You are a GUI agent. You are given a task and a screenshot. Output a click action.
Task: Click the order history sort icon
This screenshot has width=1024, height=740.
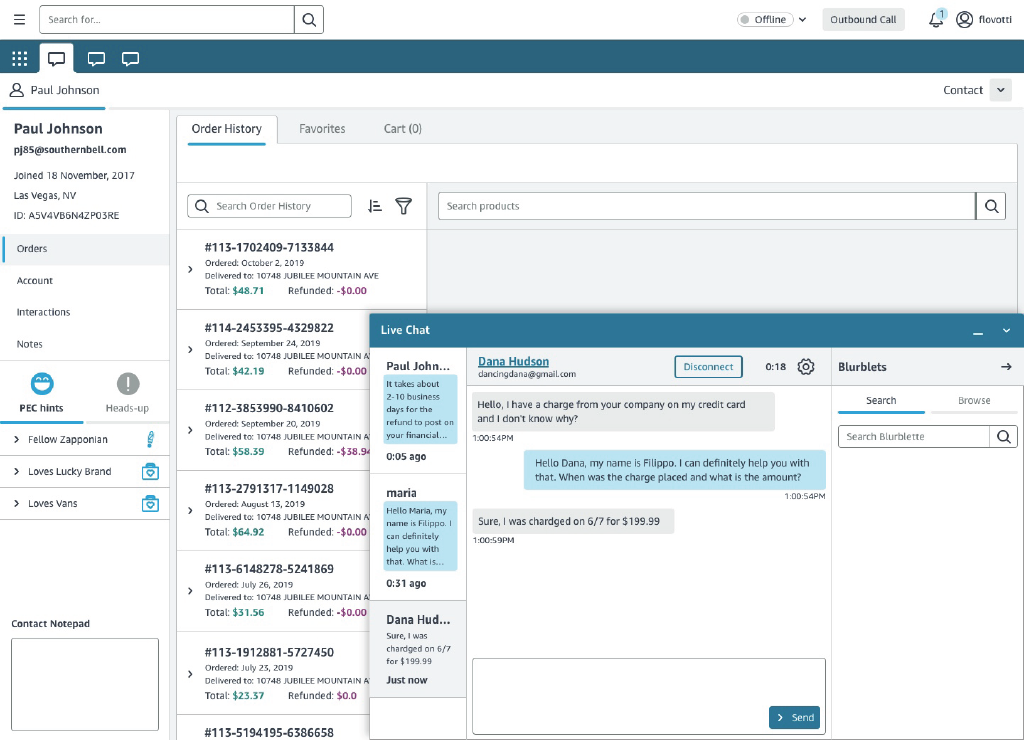click(x=375, y=206)
